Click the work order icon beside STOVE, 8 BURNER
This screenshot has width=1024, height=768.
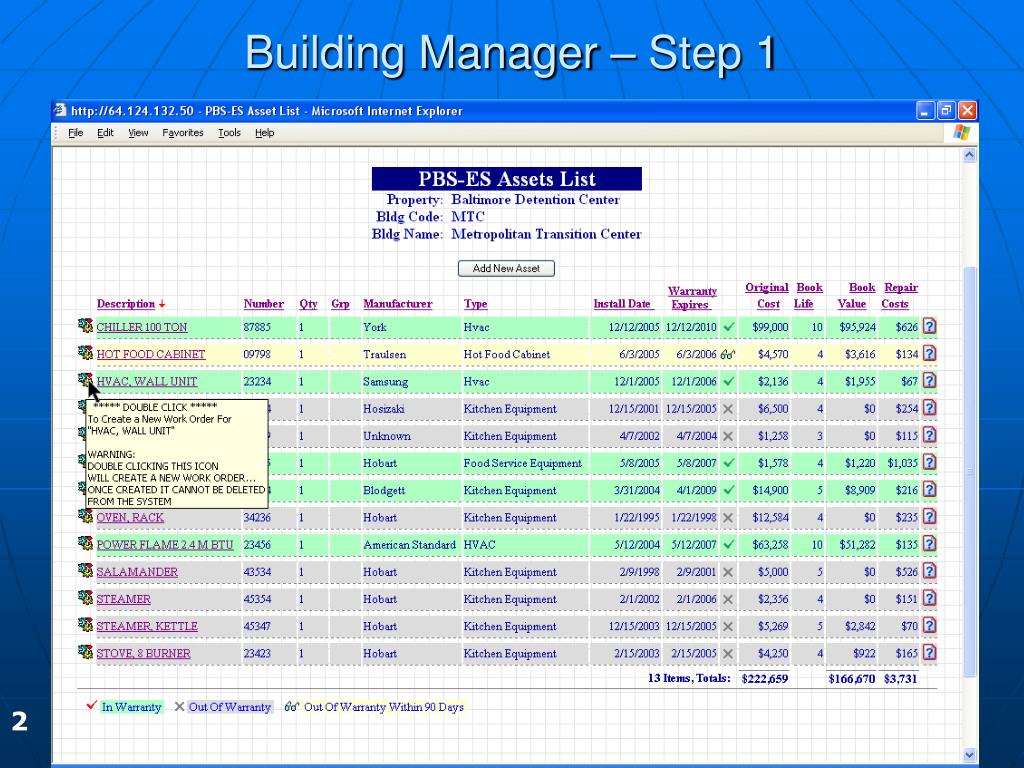click(85, 652)
